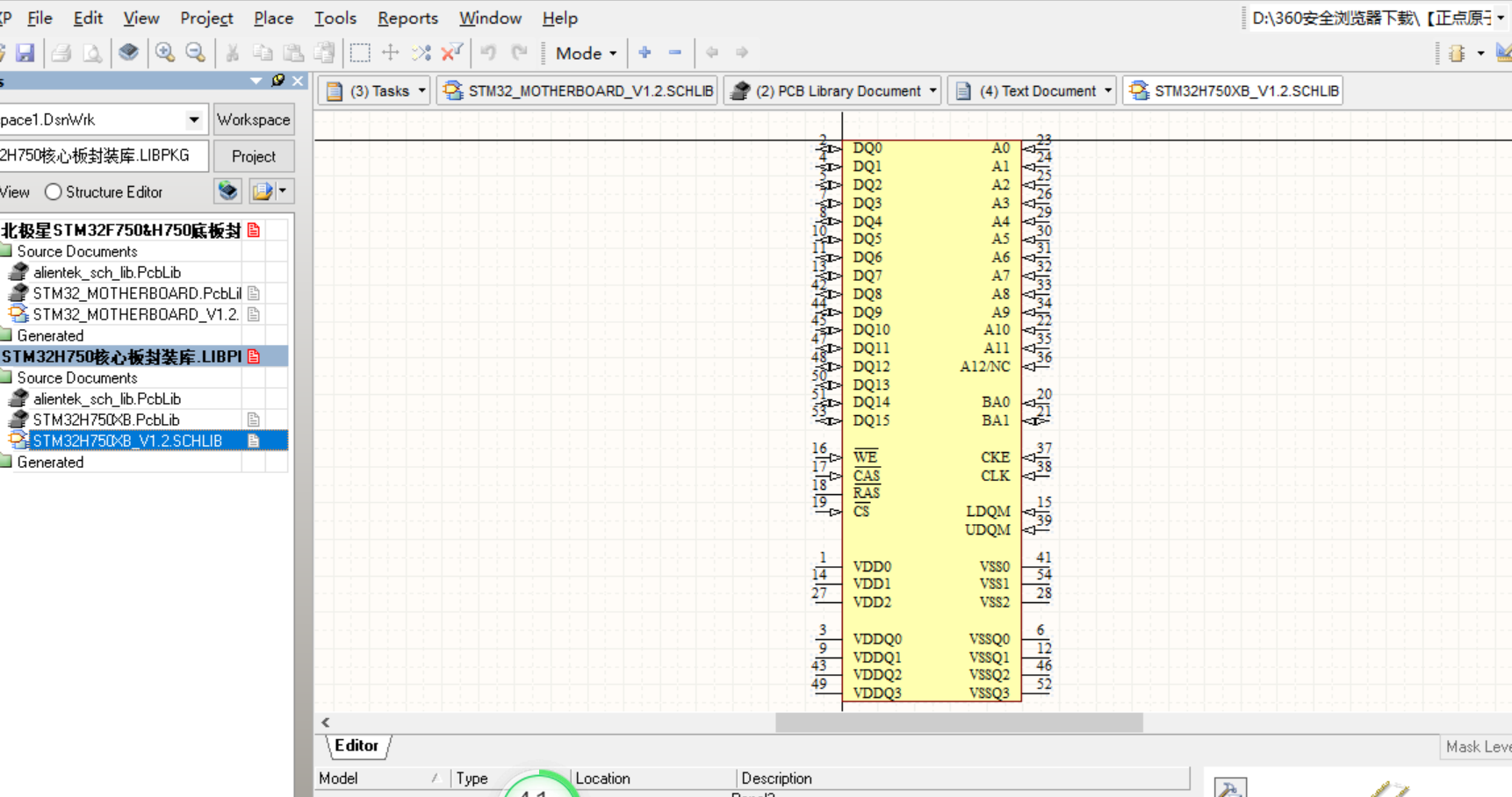Select STM32_MOTHERBOARD_V1.2 schematic library tree item
The height and width of the screenshot is (797, 1512).
click(135, 314)
